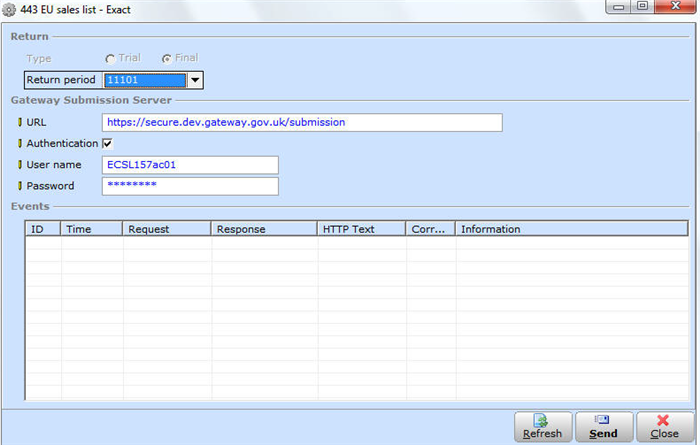Click the gateway URL input field

[302, 122]
